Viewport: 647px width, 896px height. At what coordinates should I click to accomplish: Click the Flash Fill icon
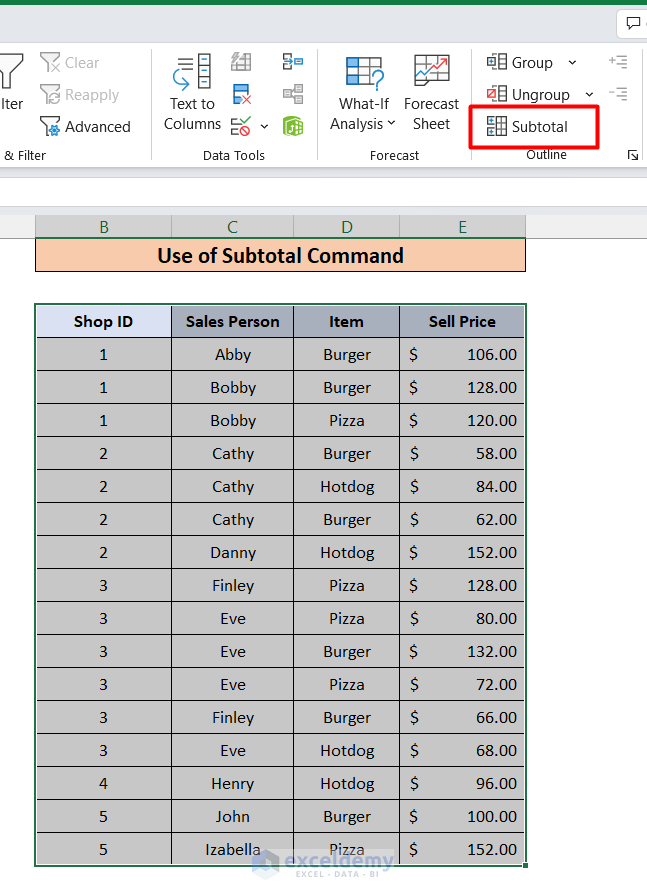[241, 62]
